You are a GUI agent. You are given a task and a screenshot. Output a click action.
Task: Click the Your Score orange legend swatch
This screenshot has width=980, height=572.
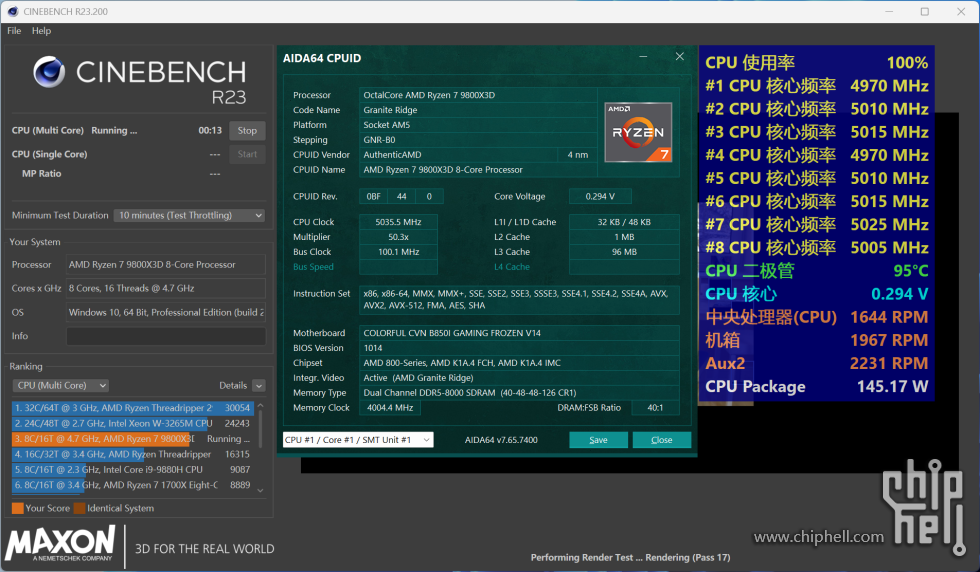pyautogui.click(x=18, y=508)
